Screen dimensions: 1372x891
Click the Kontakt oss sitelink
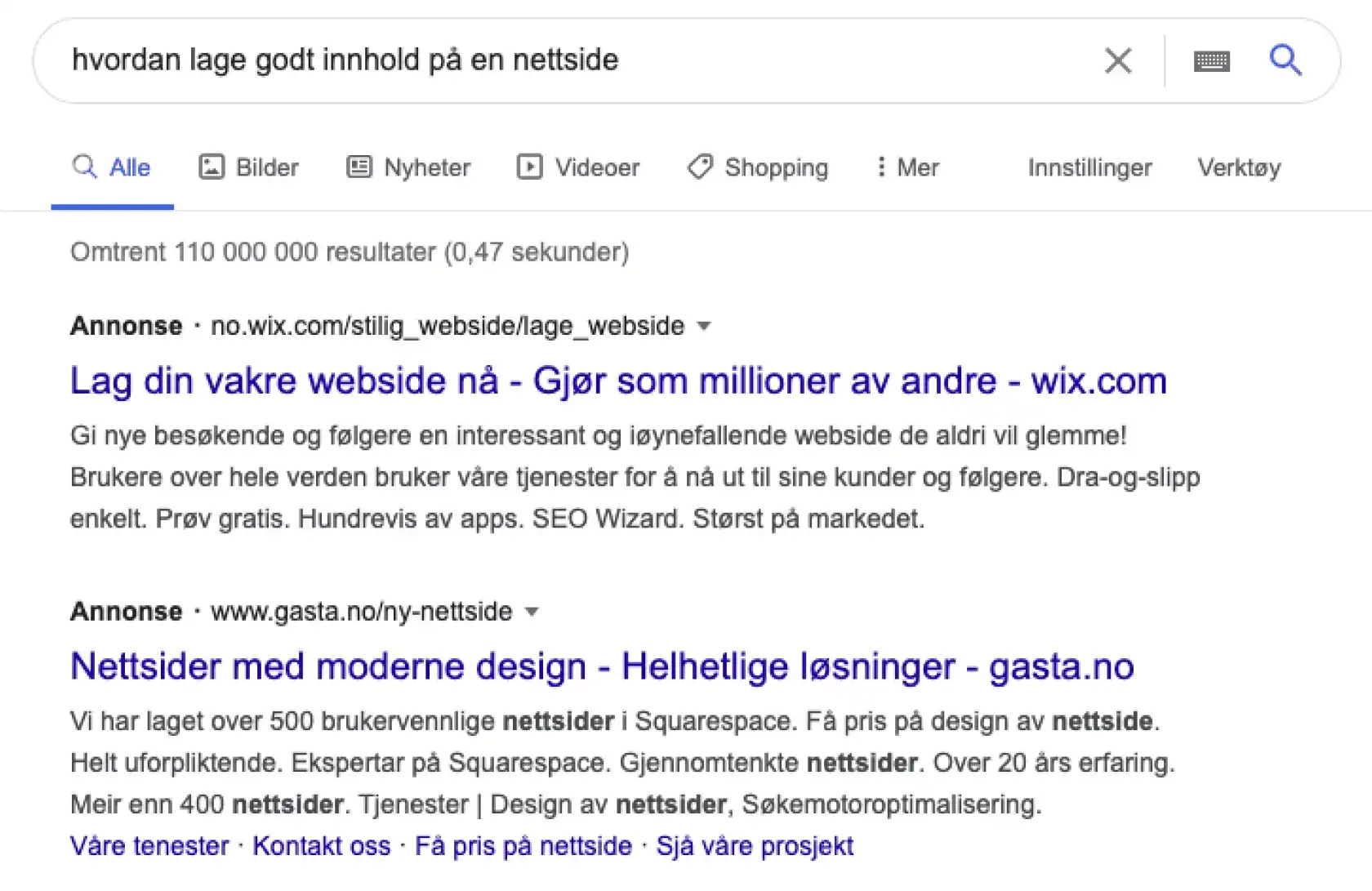(x=321, y=846)
